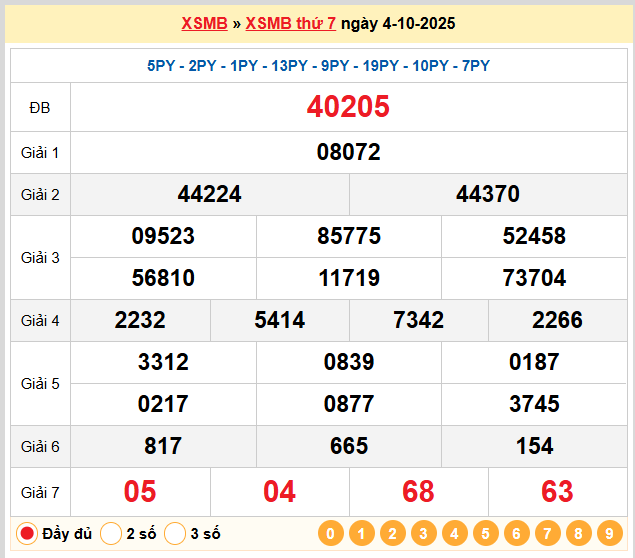This screenshot has height=558, width=635.
Task: Choose the digit 4 filter circle
Action: (454, 533)
